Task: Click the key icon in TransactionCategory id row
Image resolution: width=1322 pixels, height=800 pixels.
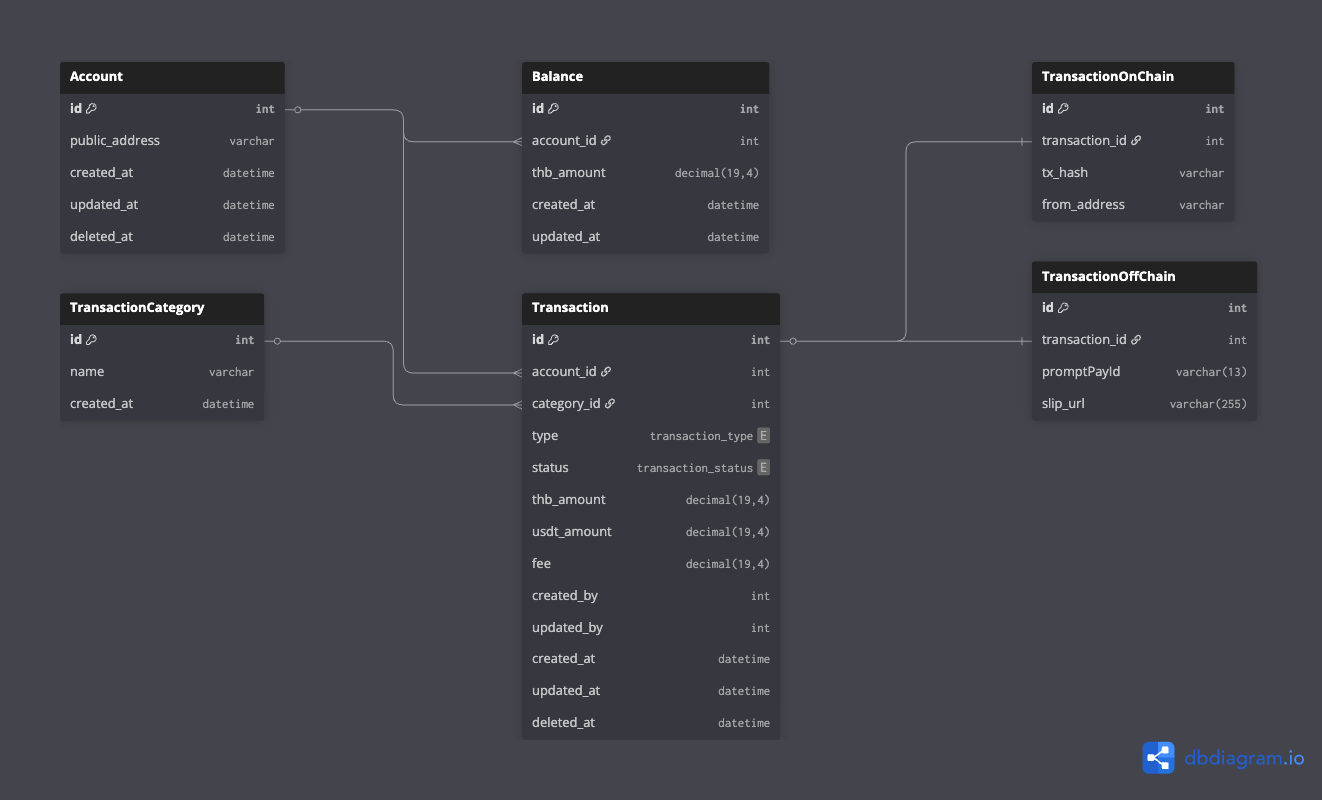Action: coord(92,340)
